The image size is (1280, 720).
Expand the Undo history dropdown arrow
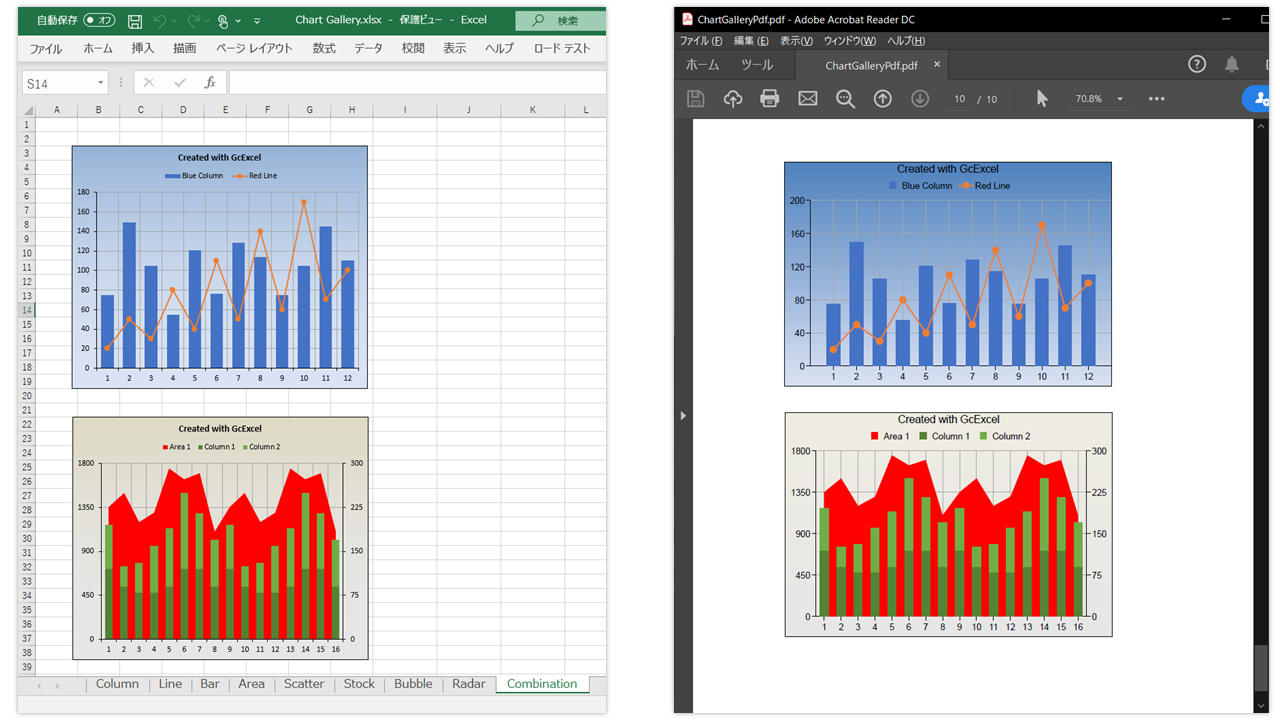pyautogui.click(x=174, y=20)
